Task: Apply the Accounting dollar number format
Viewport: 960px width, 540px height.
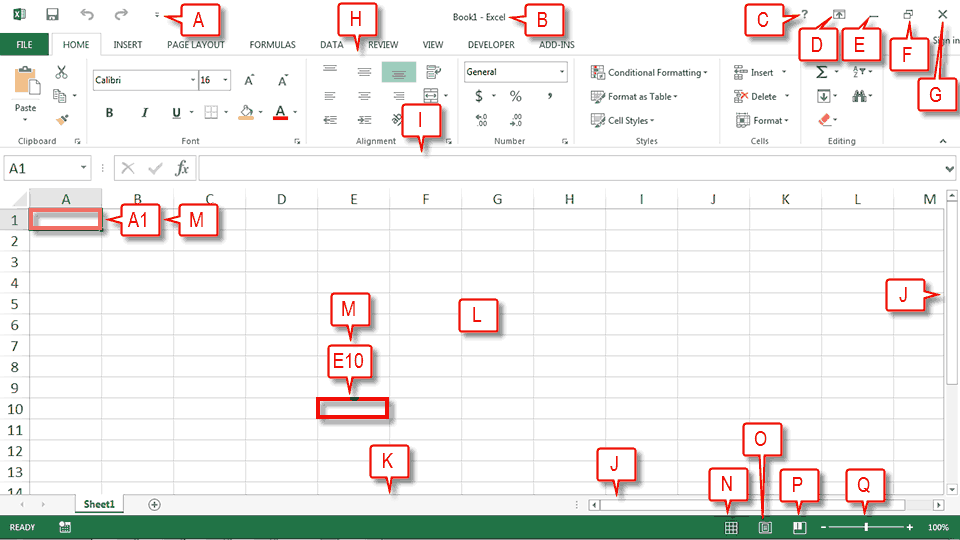Action: pyautogui.click(x=479, y=96)
